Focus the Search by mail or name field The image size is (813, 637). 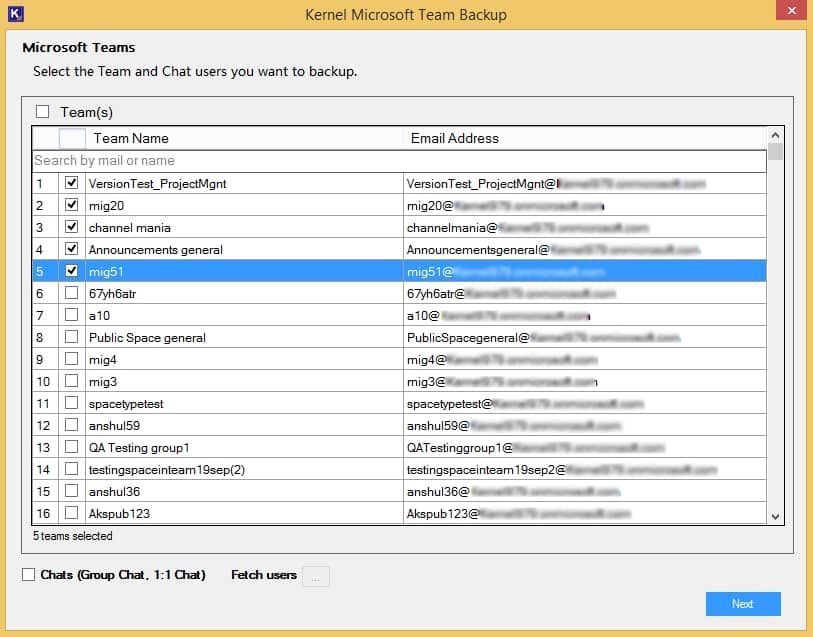399,161
